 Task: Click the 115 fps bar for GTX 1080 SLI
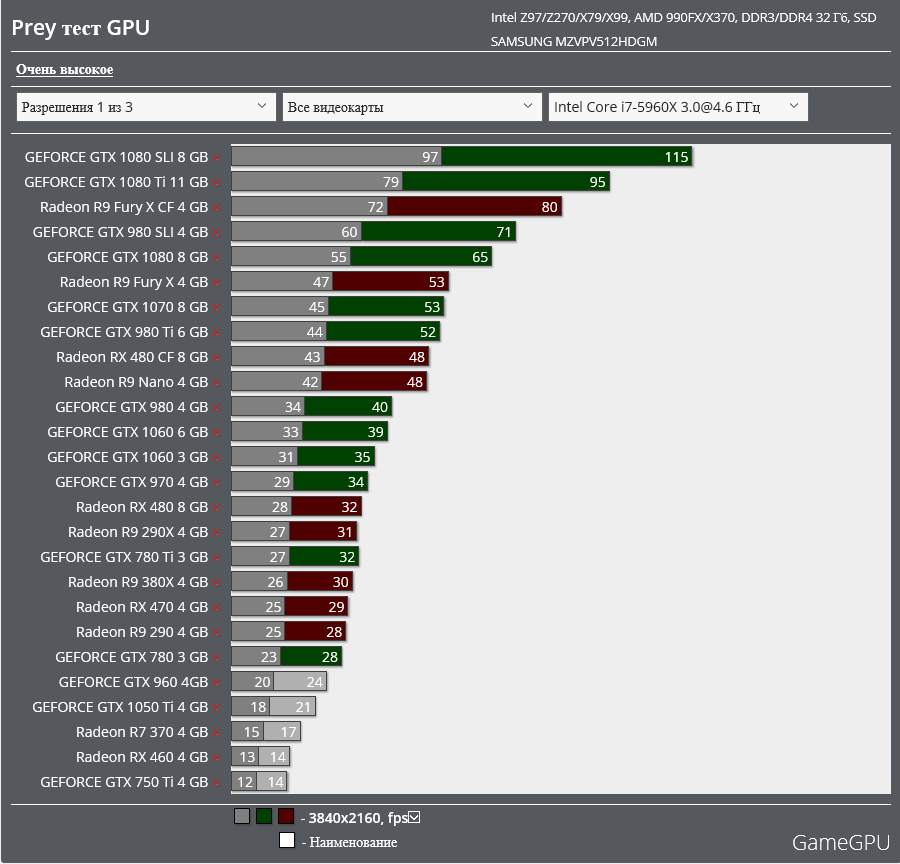click(x=567, y=157)
